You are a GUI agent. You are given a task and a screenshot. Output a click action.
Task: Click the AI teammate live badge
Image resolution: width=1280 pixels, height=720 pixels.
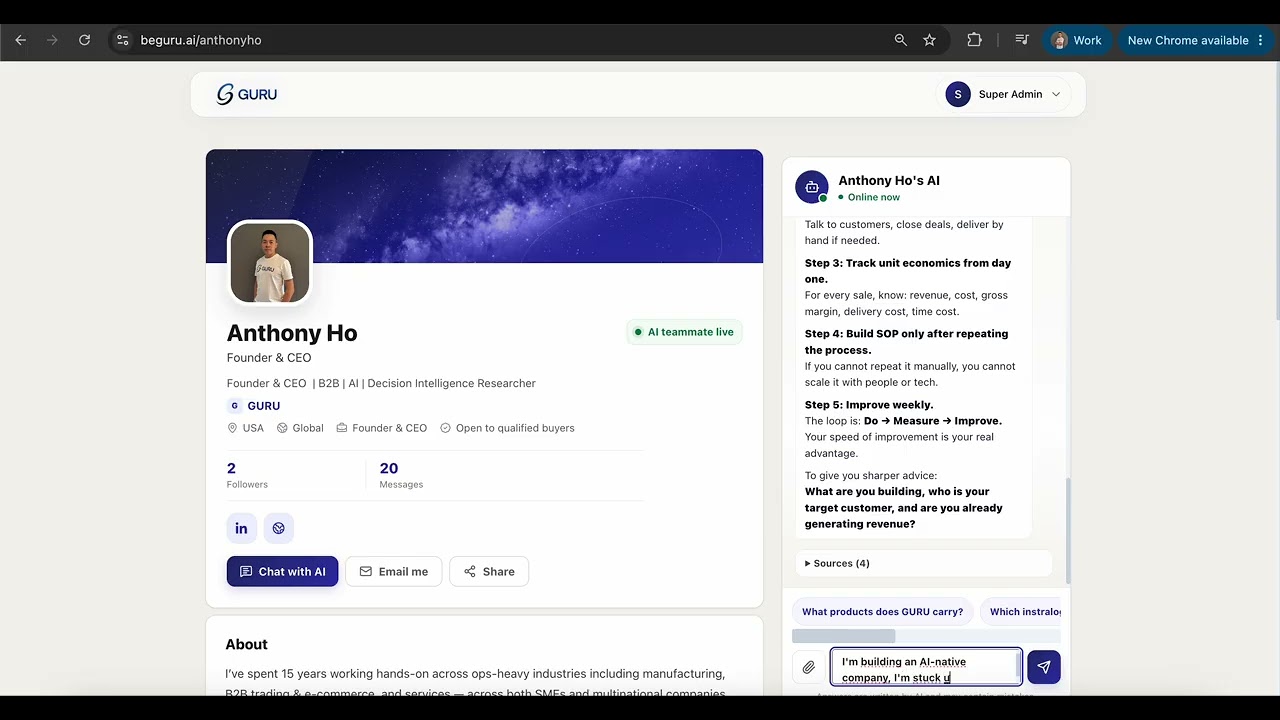[685, 332]
